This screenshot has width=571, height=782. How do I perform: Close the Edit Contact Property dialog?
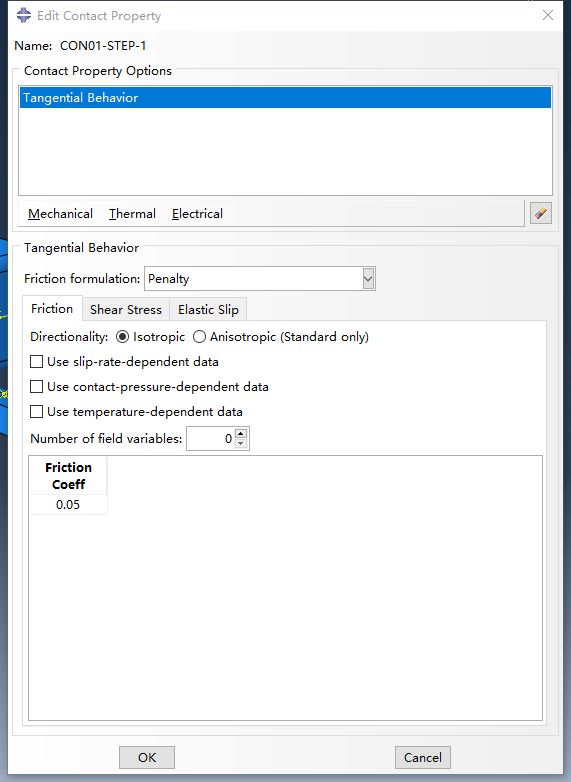tap(548, 15)
